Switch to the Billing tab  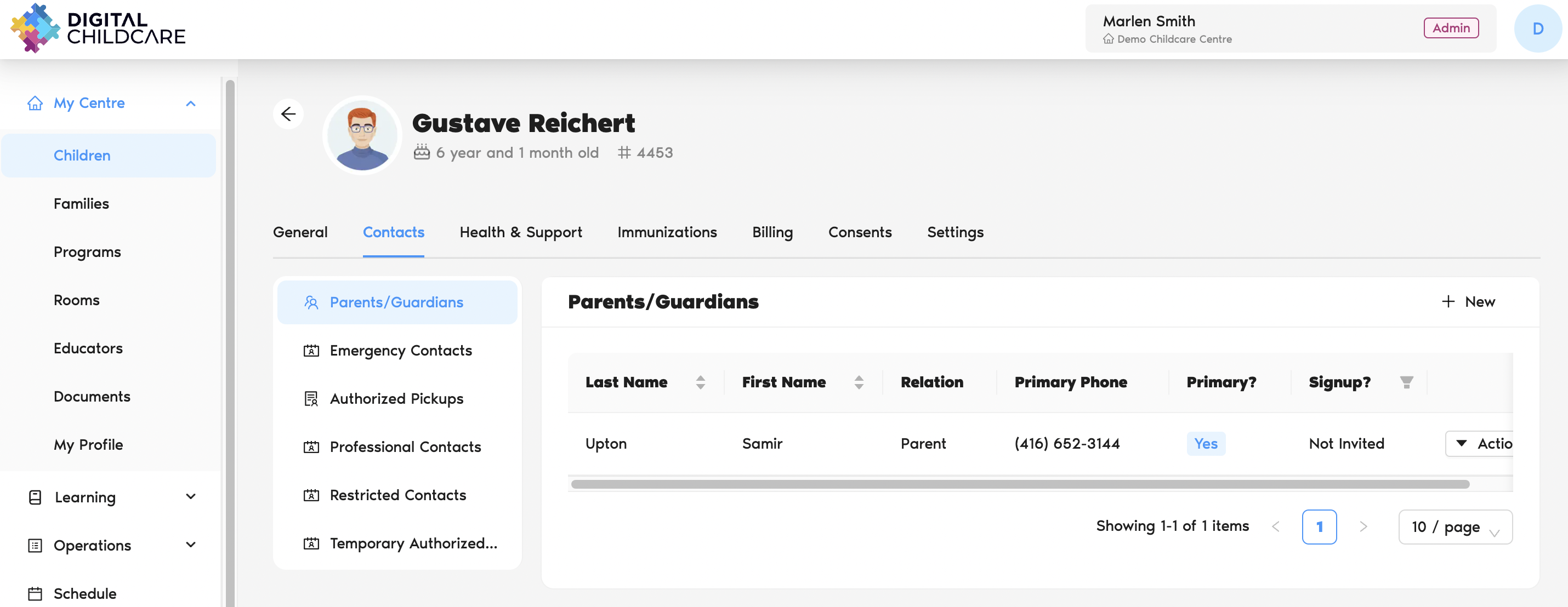[x=772, y=232]
